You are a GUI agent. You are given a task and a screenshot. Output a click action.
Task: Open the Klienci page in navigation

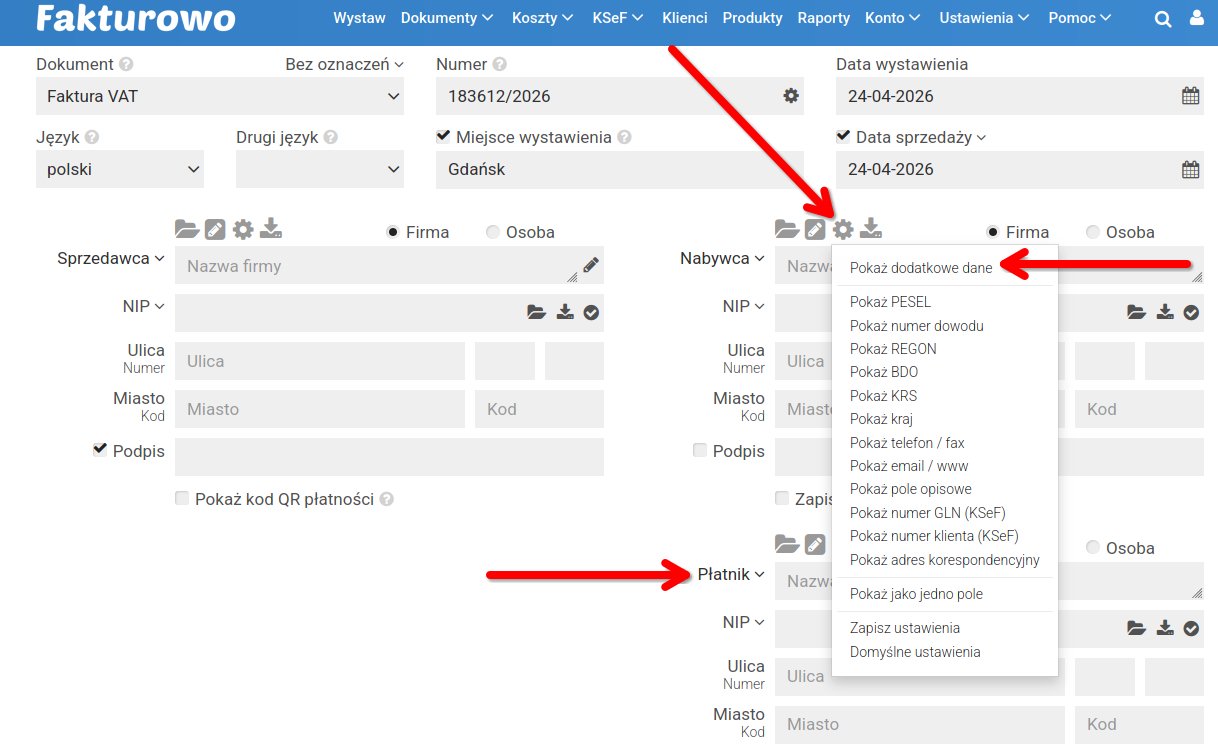point(684,18)
